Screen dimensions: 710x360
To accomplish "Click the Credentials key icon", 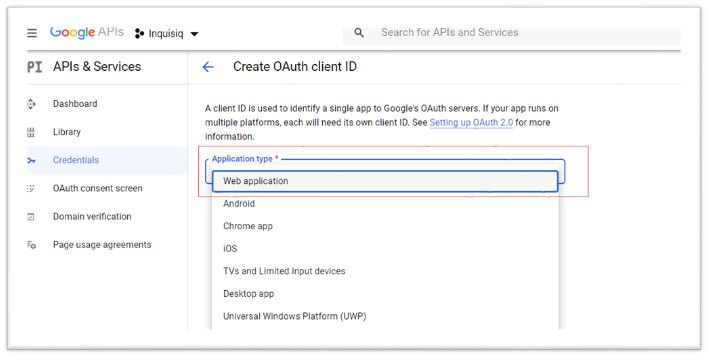I will coord(31,160).
